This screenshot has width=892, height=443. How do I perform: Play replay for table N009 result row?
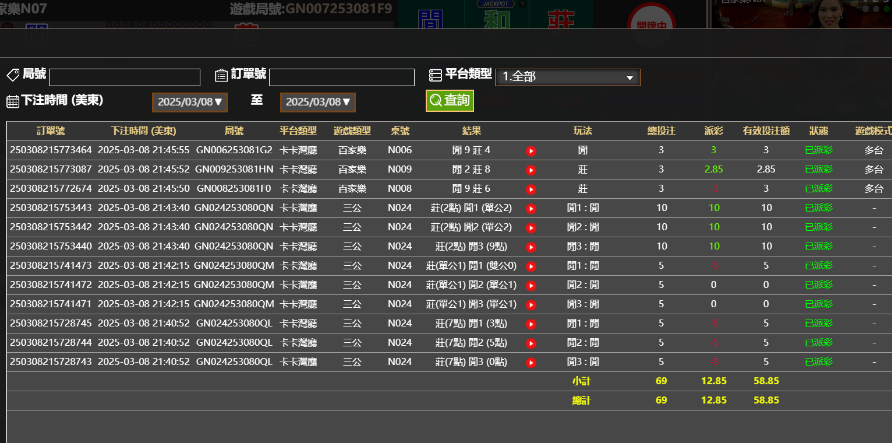point(531,169)
